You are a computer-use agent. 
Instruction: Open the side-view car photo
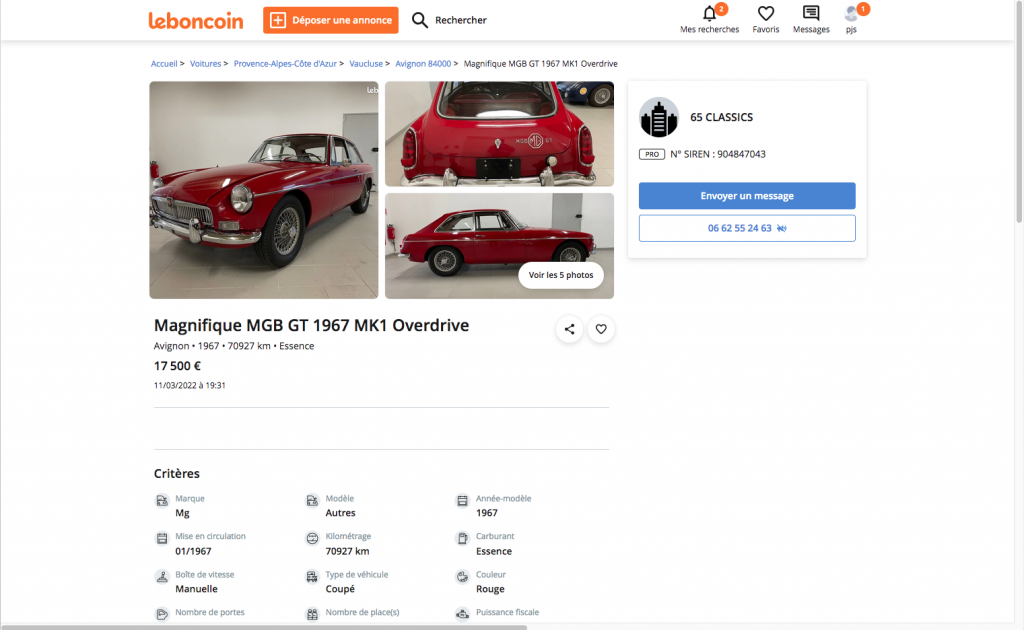coord(500,246)
